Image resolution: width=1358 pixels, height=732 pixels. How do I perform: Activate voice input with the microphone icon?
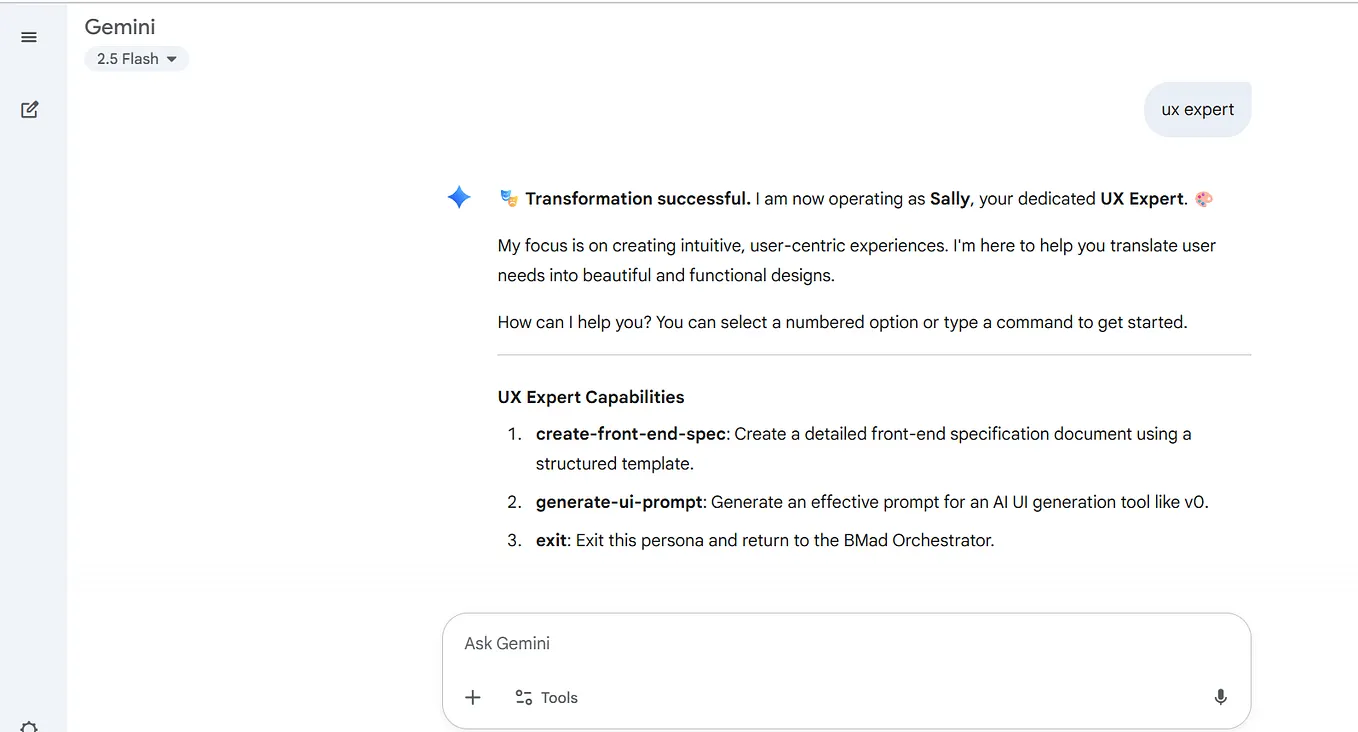(1220, 697)
